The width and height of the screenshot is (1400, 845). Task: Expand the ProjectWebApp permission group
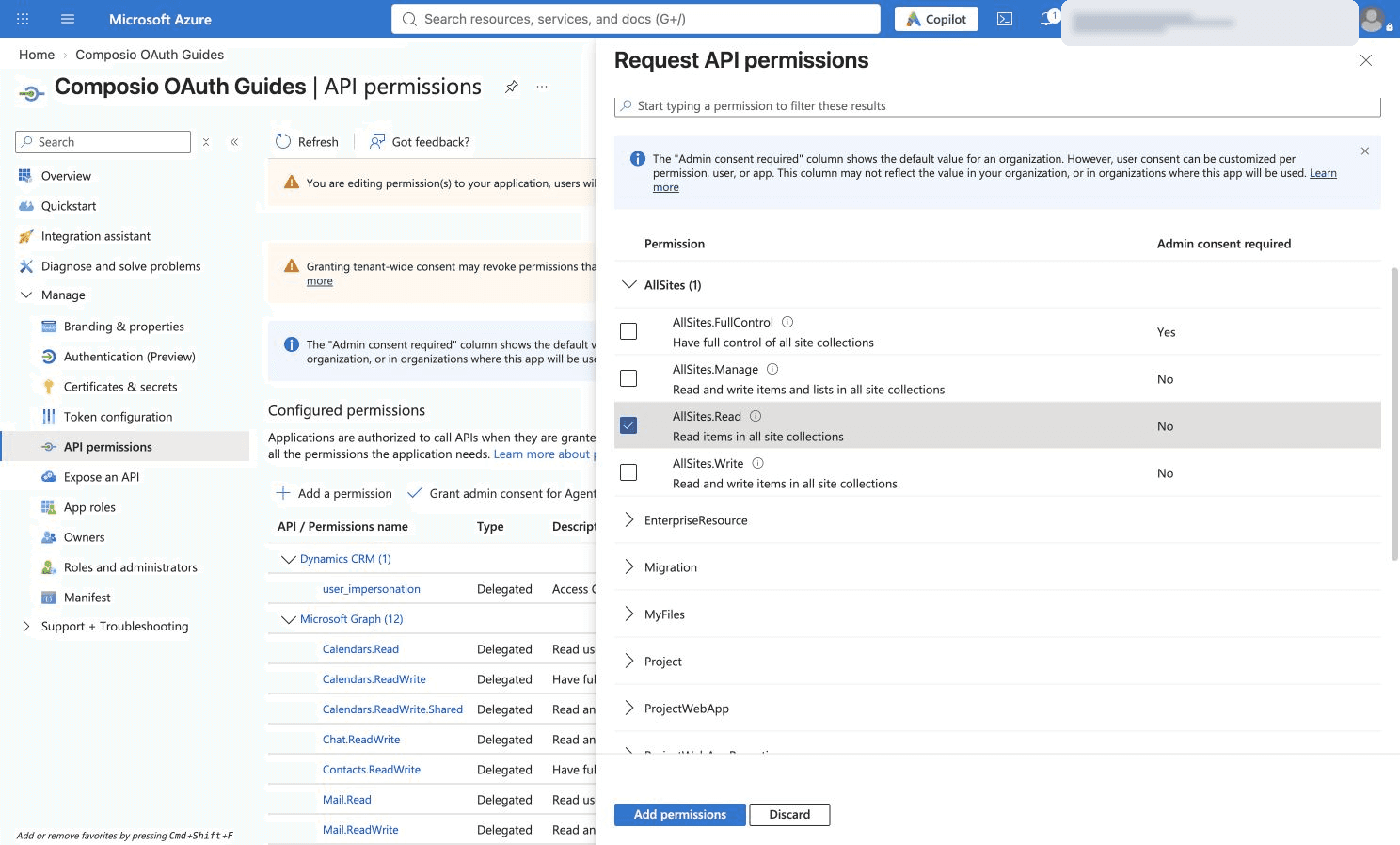(x=629, y=708)
